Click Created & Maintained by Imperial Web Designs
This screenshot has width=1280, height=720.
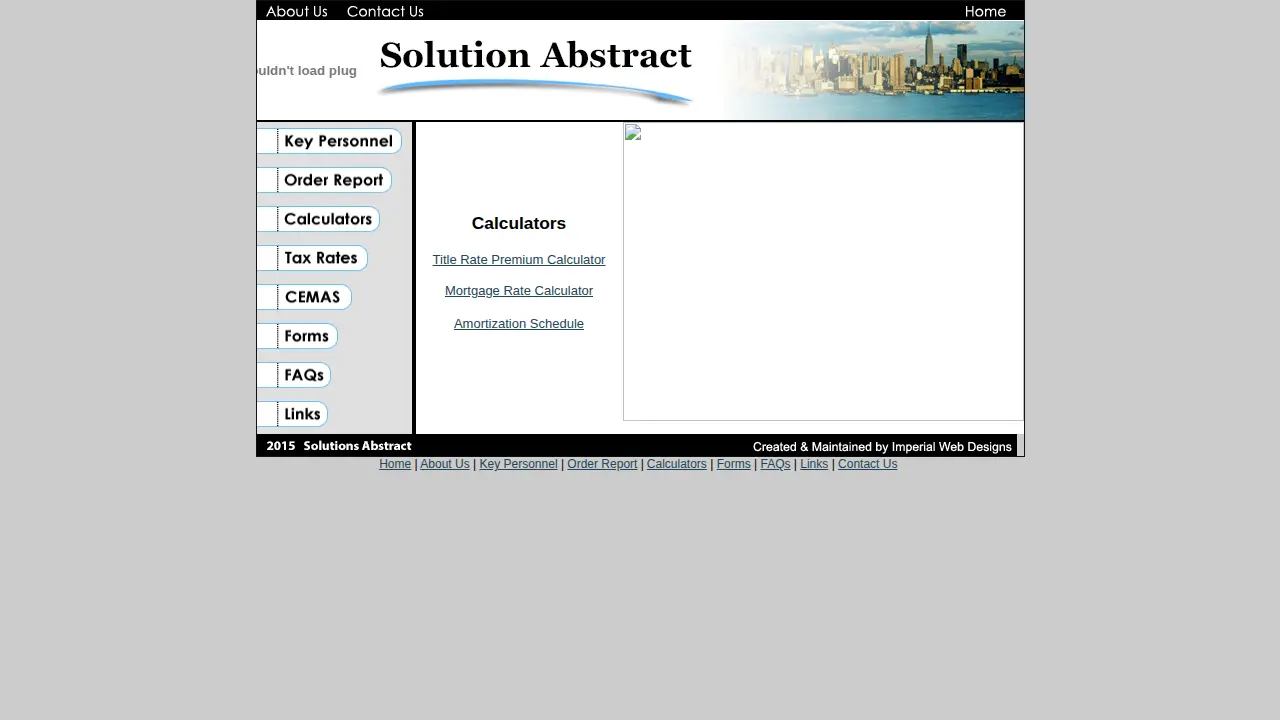(x=882, y=447)
